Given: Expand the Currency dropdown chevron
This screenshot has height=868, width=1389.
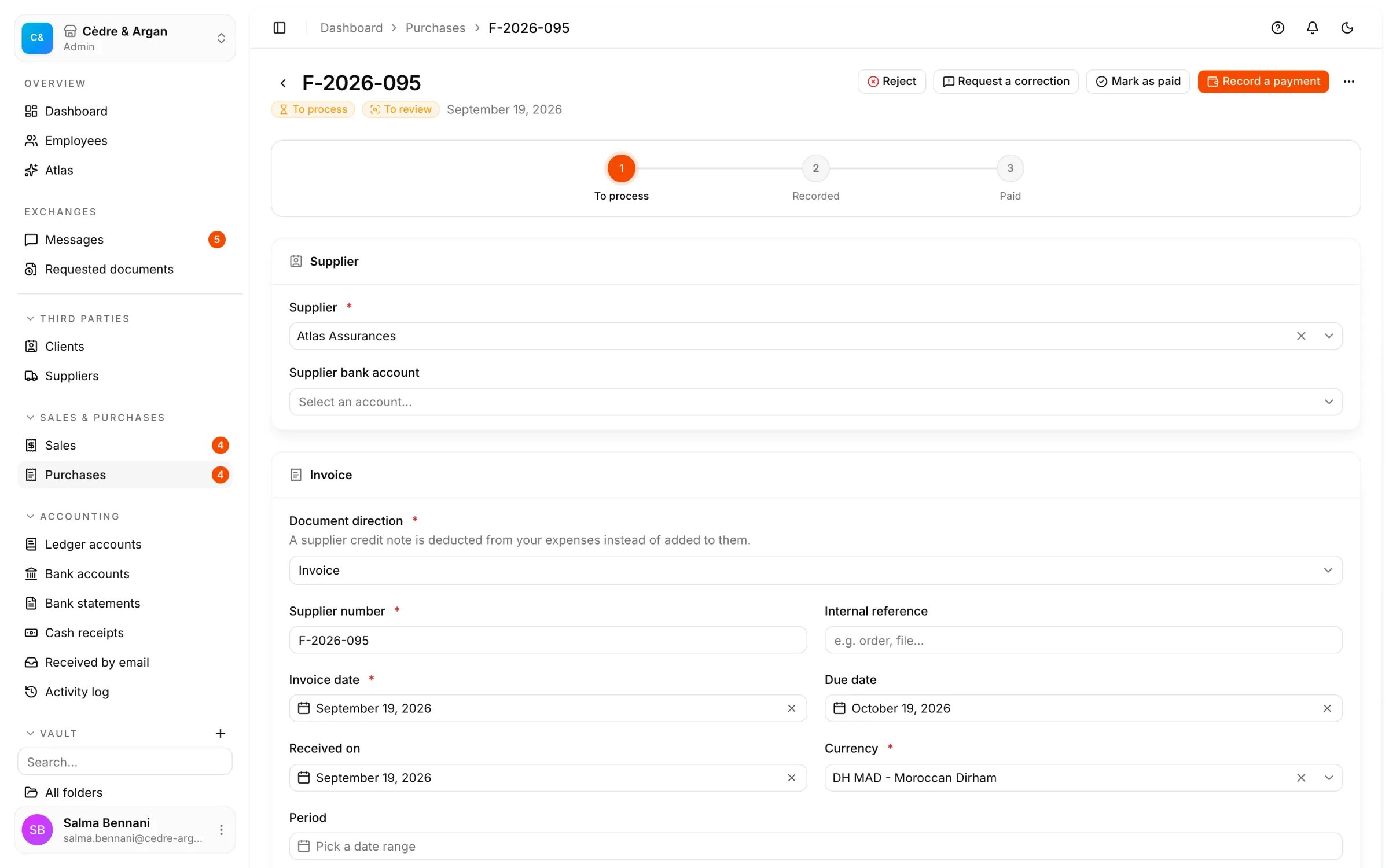Looking at the screenshot, I should pos(1328,778).
